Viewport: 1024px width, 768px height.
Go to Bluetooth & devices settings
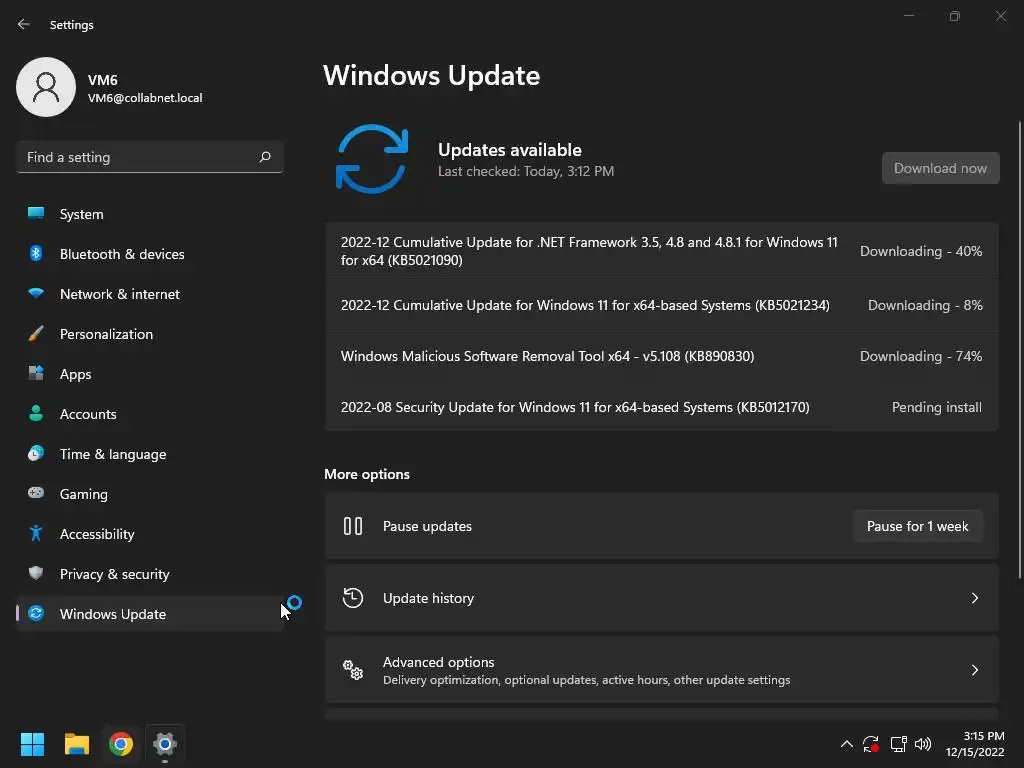click(x=150, y=253)
